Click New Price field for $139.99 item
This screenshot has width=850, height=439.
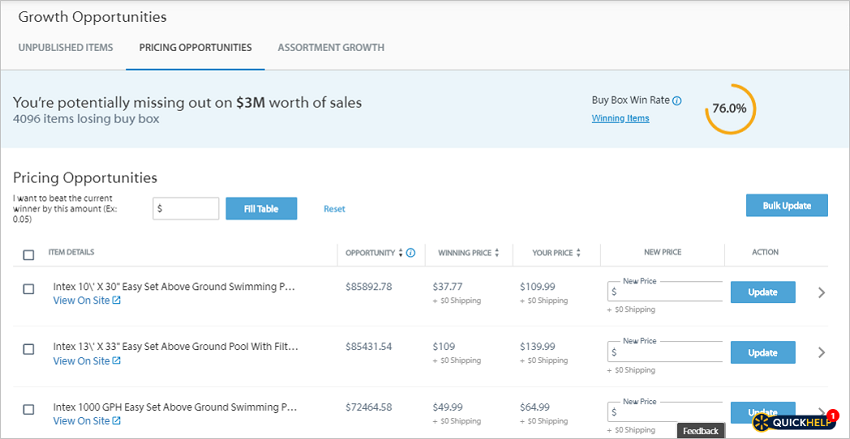665,352
